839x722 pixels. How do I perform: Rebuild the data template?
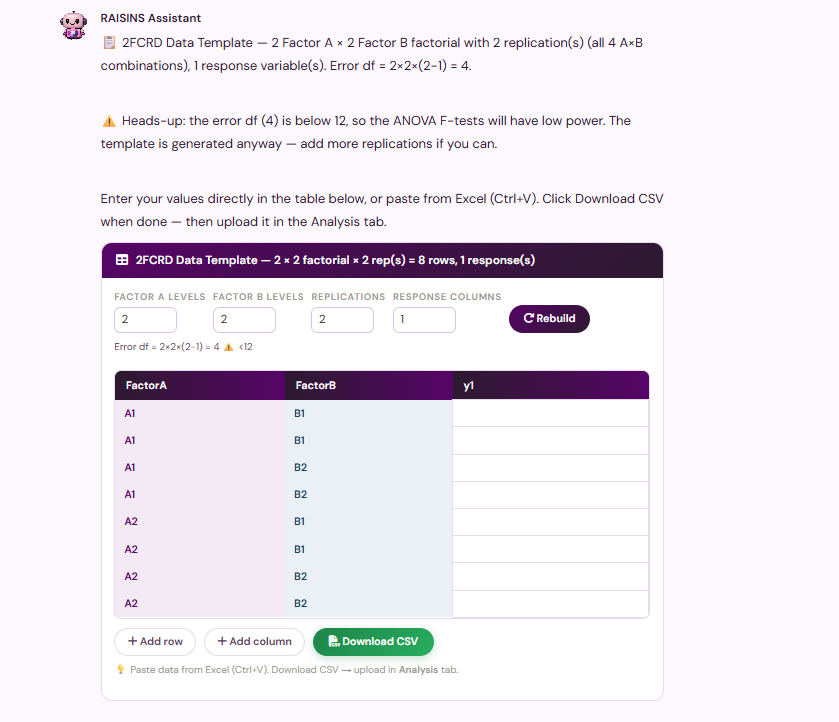(x=549, y=318)
